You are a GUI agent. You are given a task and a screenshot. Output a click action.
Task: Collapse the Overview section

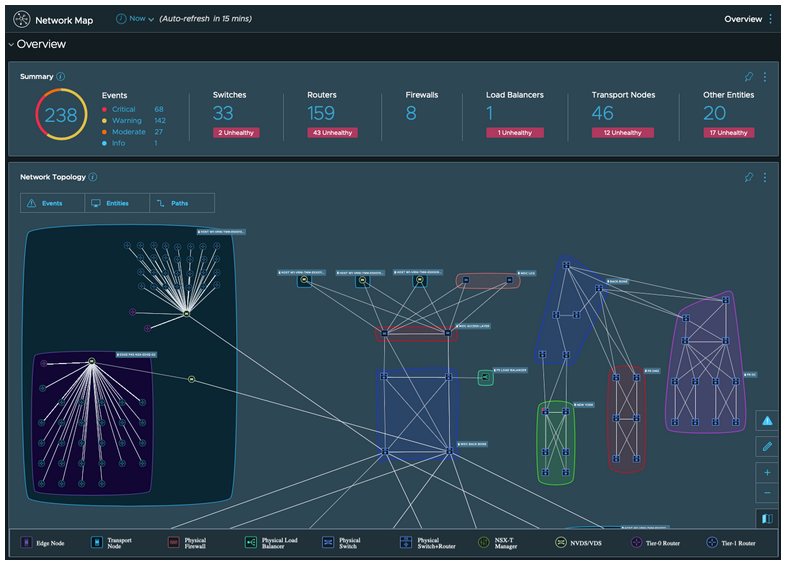click(x=11, y=45)
